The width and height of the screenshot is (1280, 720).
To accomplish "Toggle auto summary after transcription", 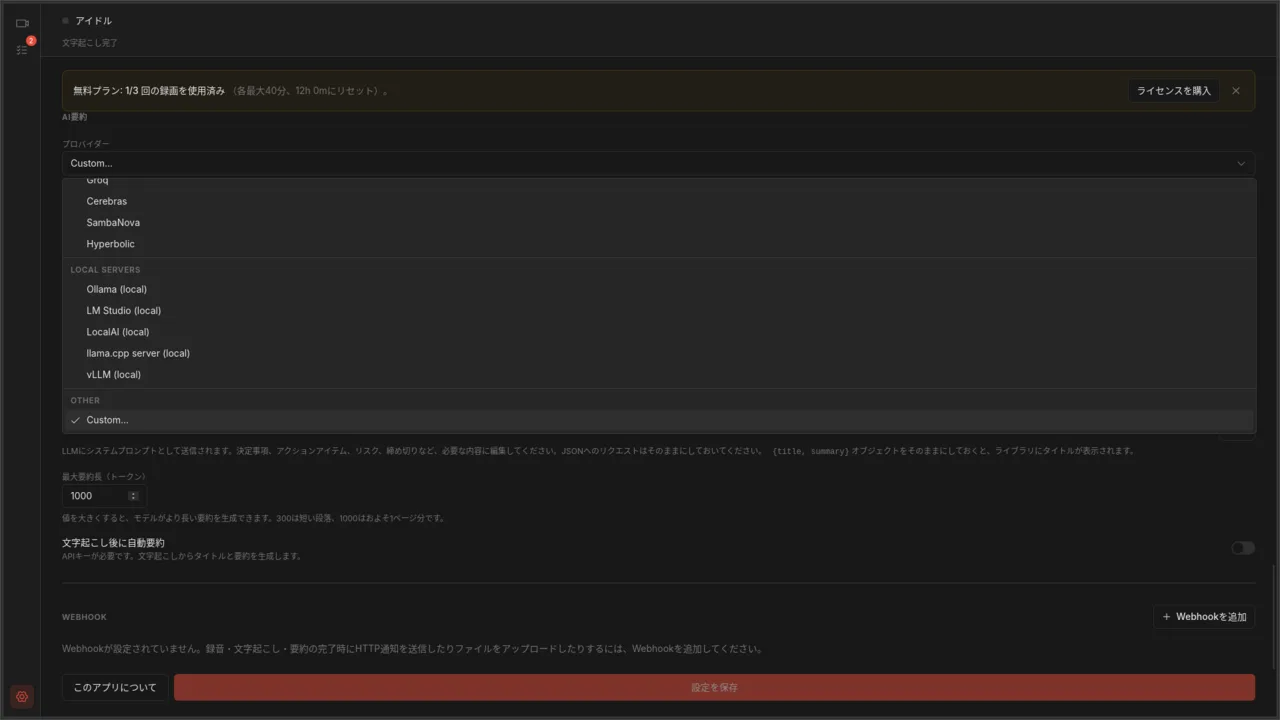I will (1243, 548).
